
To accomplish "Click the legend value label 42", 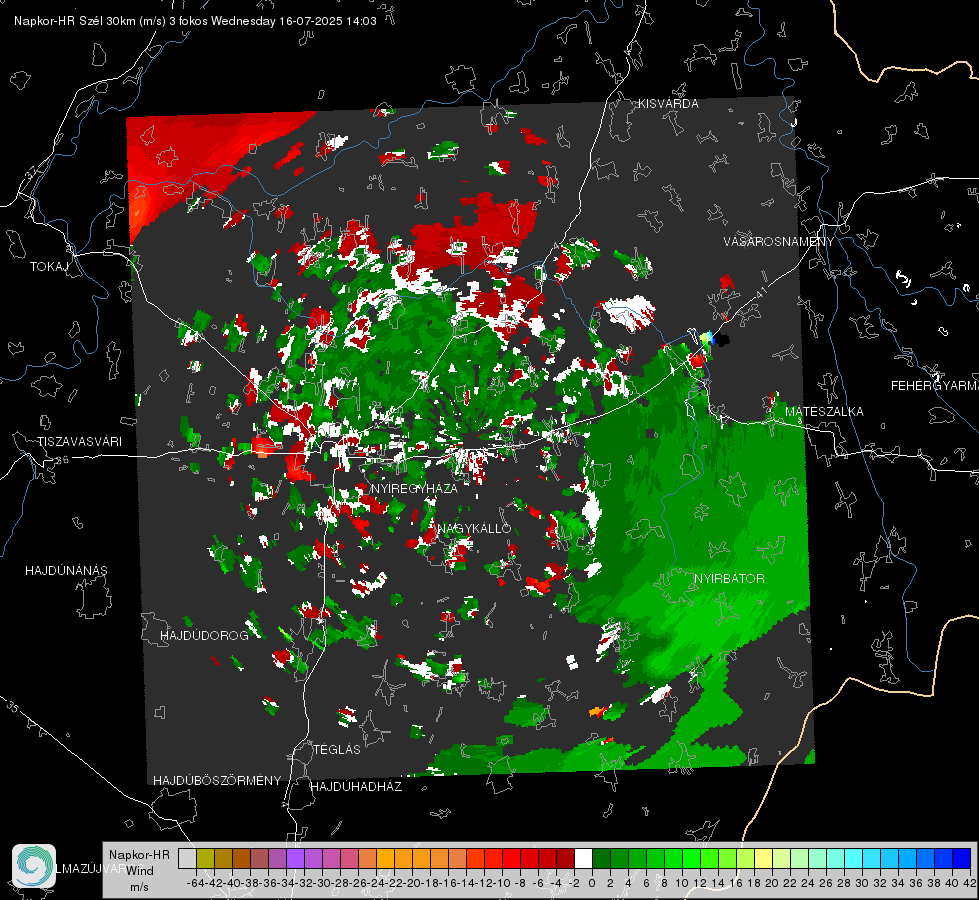I will pos(969,883).
